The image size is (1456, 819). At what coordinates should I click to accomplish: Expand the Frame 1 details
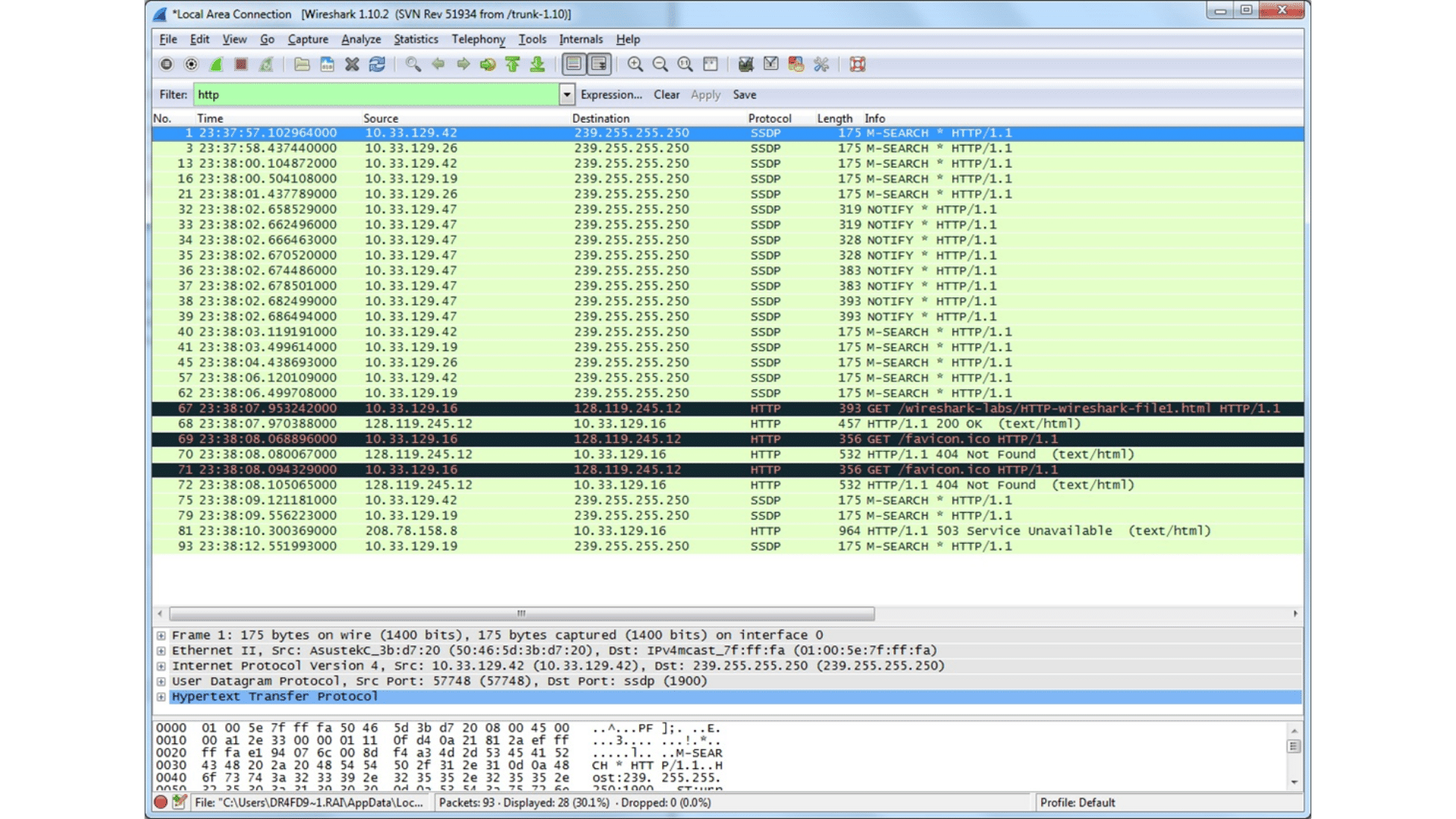pos(161,635)
